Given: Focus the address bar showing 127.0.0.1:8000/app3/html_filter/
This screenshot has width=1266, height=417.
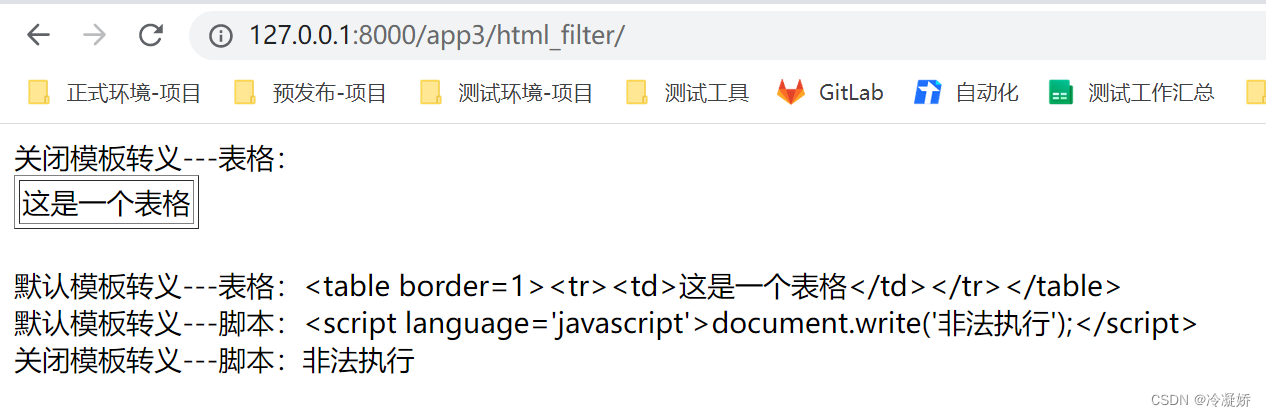Looking at the screenshot, I should click(727, 36).
